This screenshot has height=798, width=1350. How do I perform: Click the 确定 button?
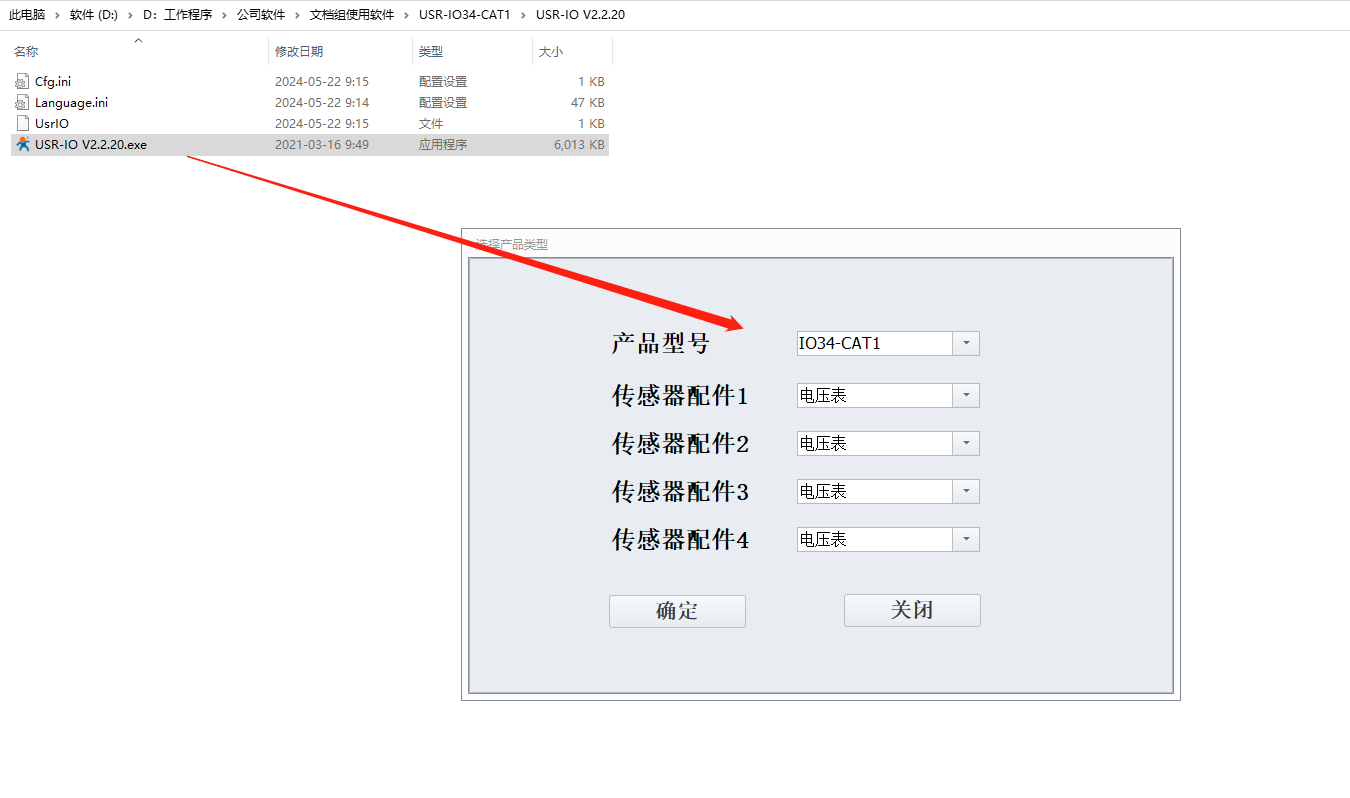point(677,611)
